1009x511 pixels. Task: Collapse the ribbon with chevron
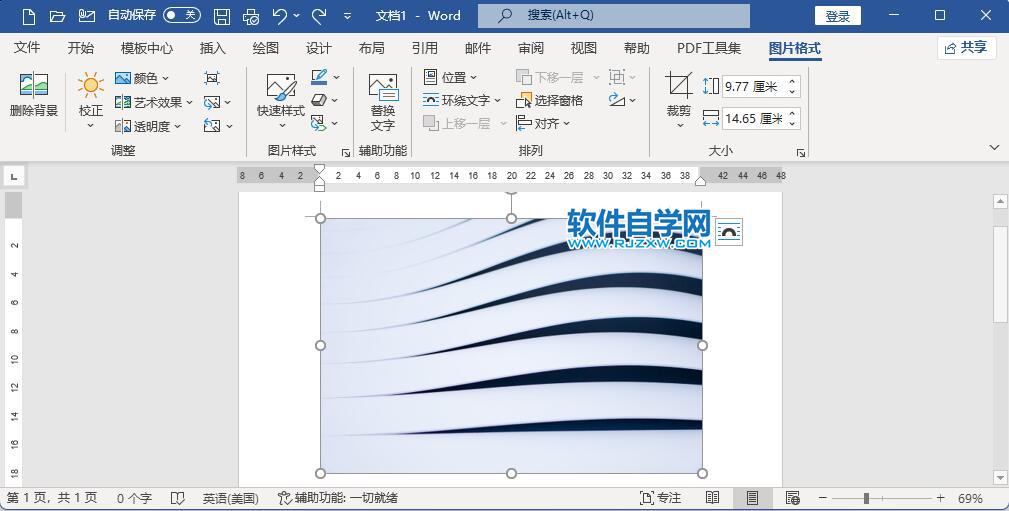point(994,148)
